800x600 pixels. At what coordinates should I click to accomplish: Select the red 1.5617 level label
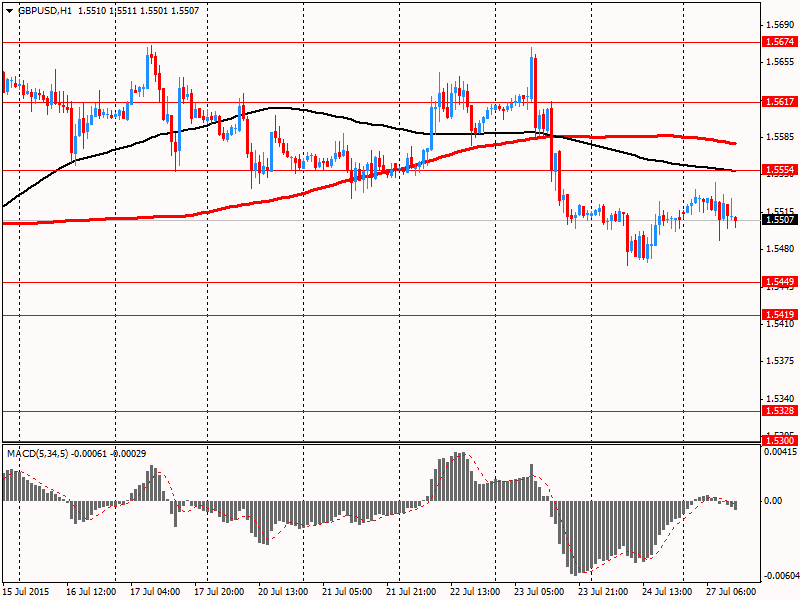click(779, 102)
